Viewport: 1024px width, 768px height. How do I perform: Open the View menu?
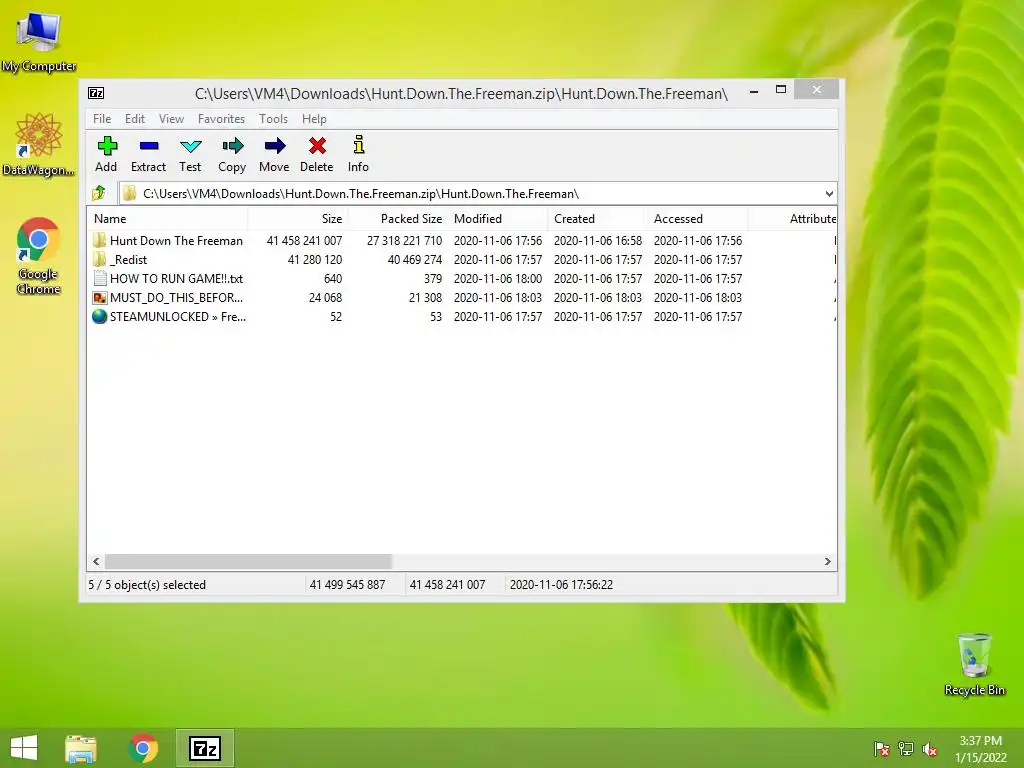click(x=171, y=119)
